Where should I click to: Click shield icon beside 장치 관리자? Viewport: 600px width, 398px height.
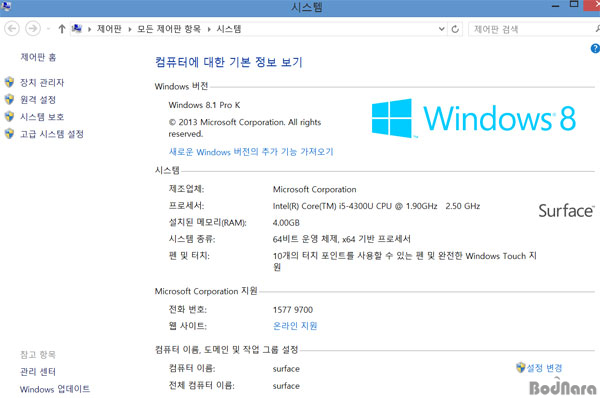click(x=9, y=82)
